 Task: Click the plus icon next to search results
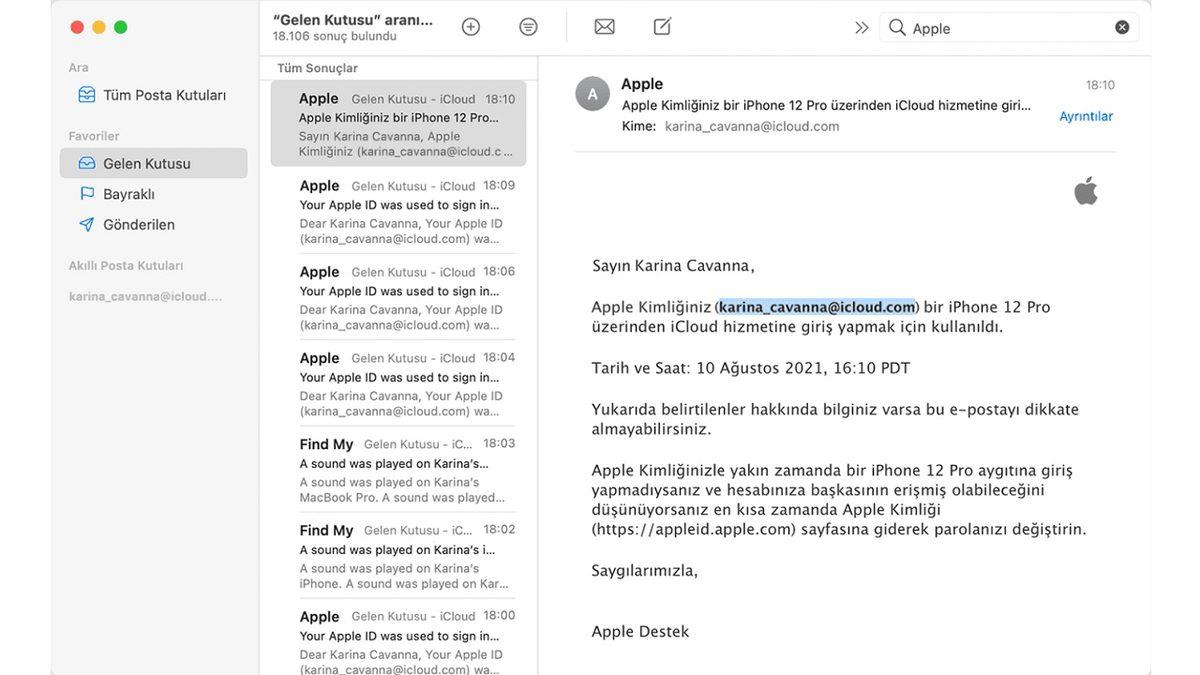470,26
